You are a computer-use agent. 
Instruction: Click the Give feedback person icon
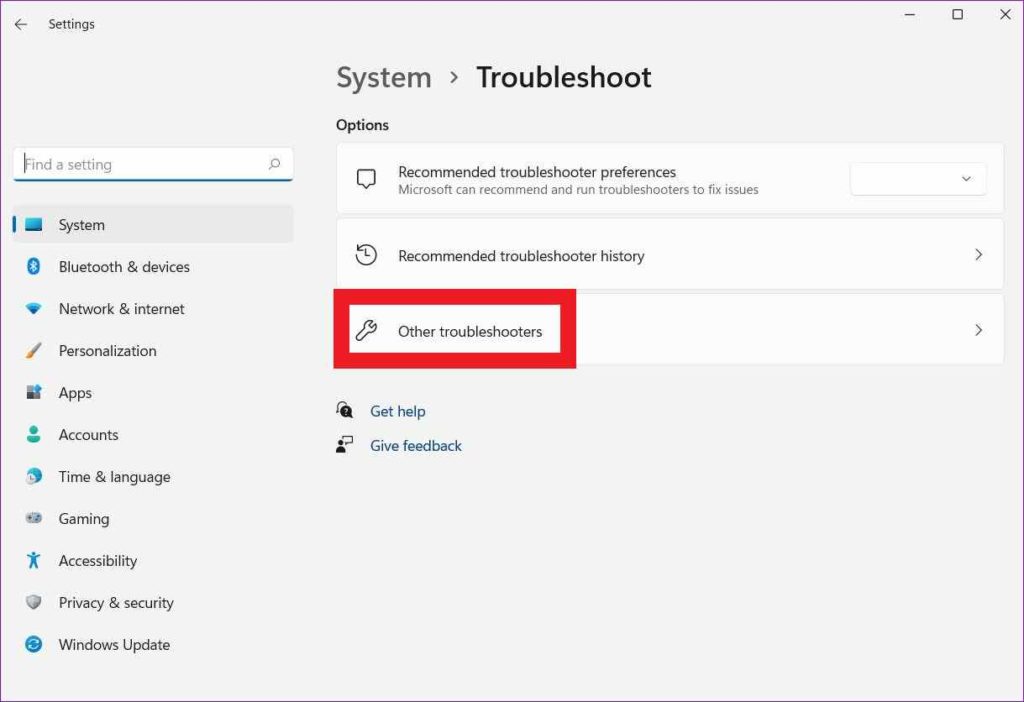(x=344, y=445)
